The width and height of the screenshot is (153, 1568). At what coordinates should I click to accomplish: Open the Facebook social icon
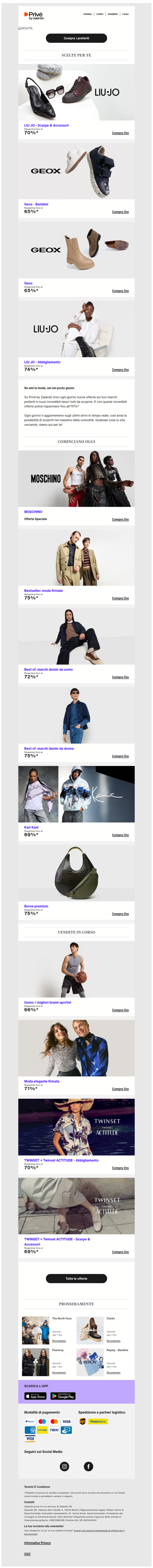88,1466
